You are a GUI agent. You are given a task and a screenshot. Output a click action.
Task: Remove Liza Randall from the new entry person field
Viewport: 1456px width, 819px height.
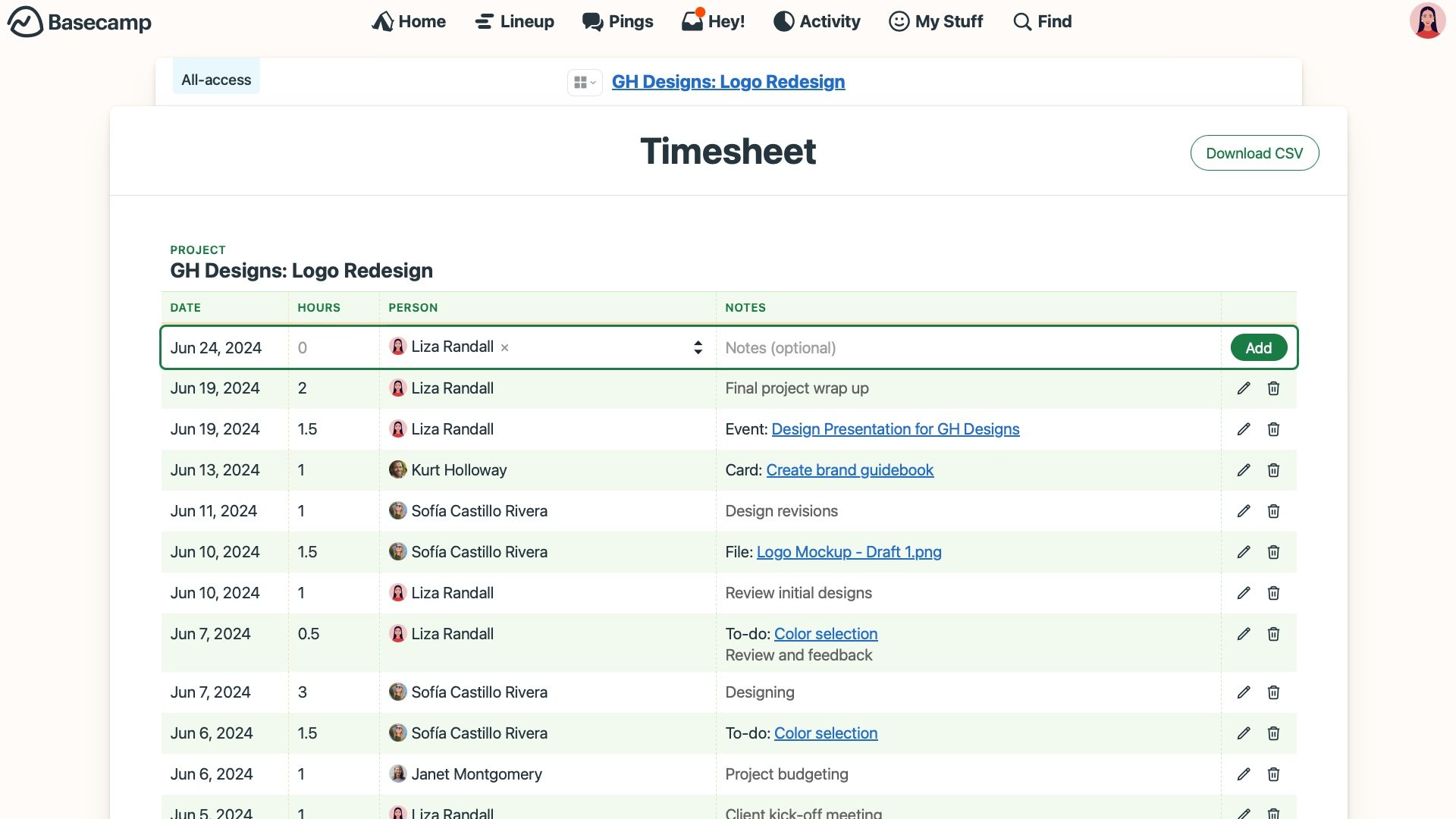[x=504, y=347]
